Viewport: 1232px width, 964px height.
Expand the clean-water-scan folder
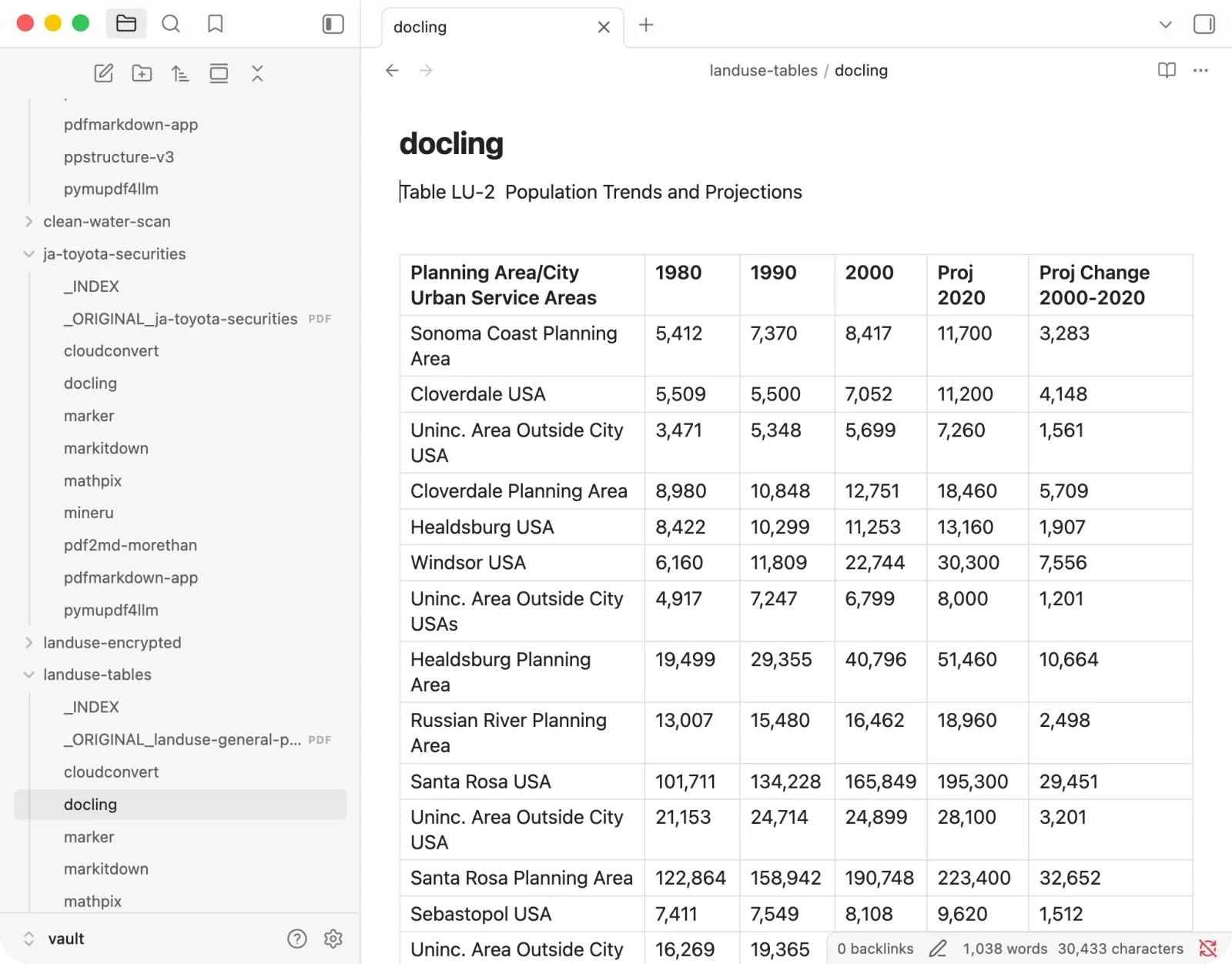click(28, 222)
